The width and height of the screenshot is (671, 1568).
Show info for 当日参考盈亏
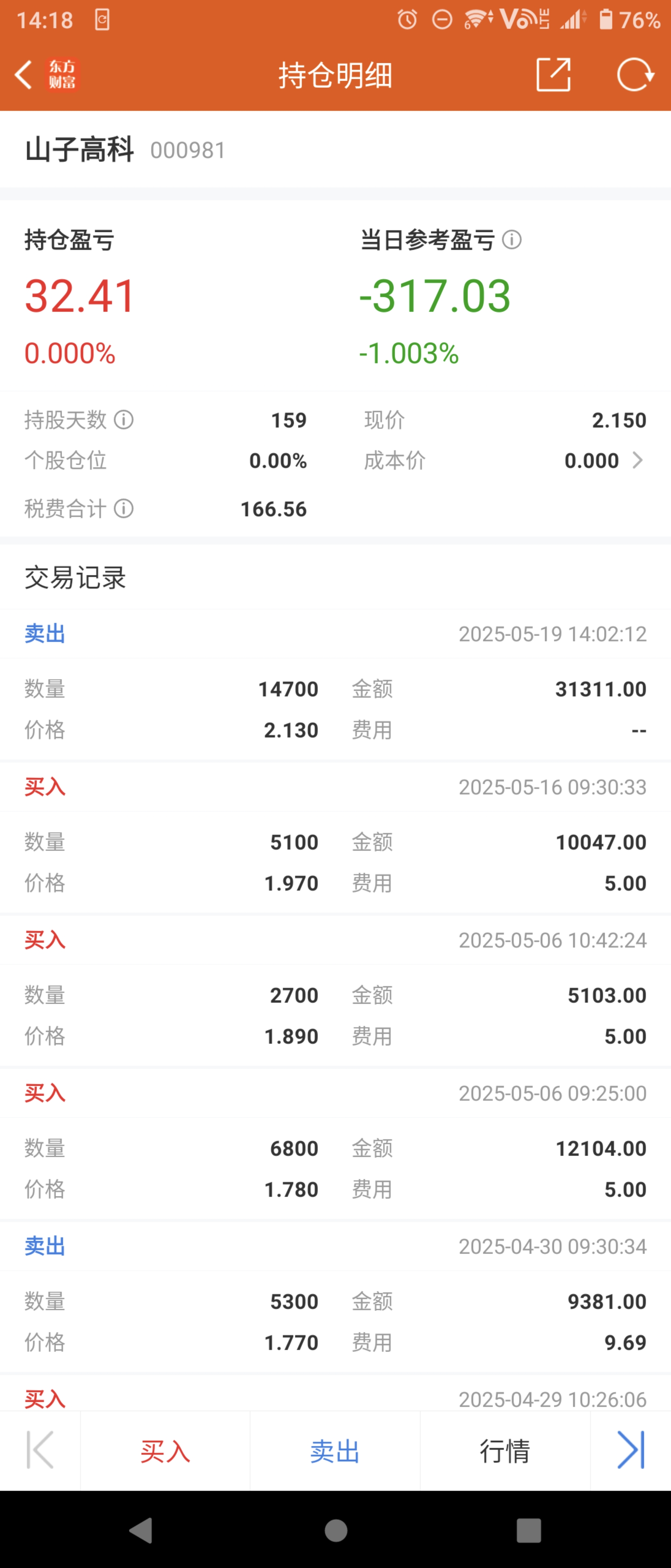[x=511, y=240]
